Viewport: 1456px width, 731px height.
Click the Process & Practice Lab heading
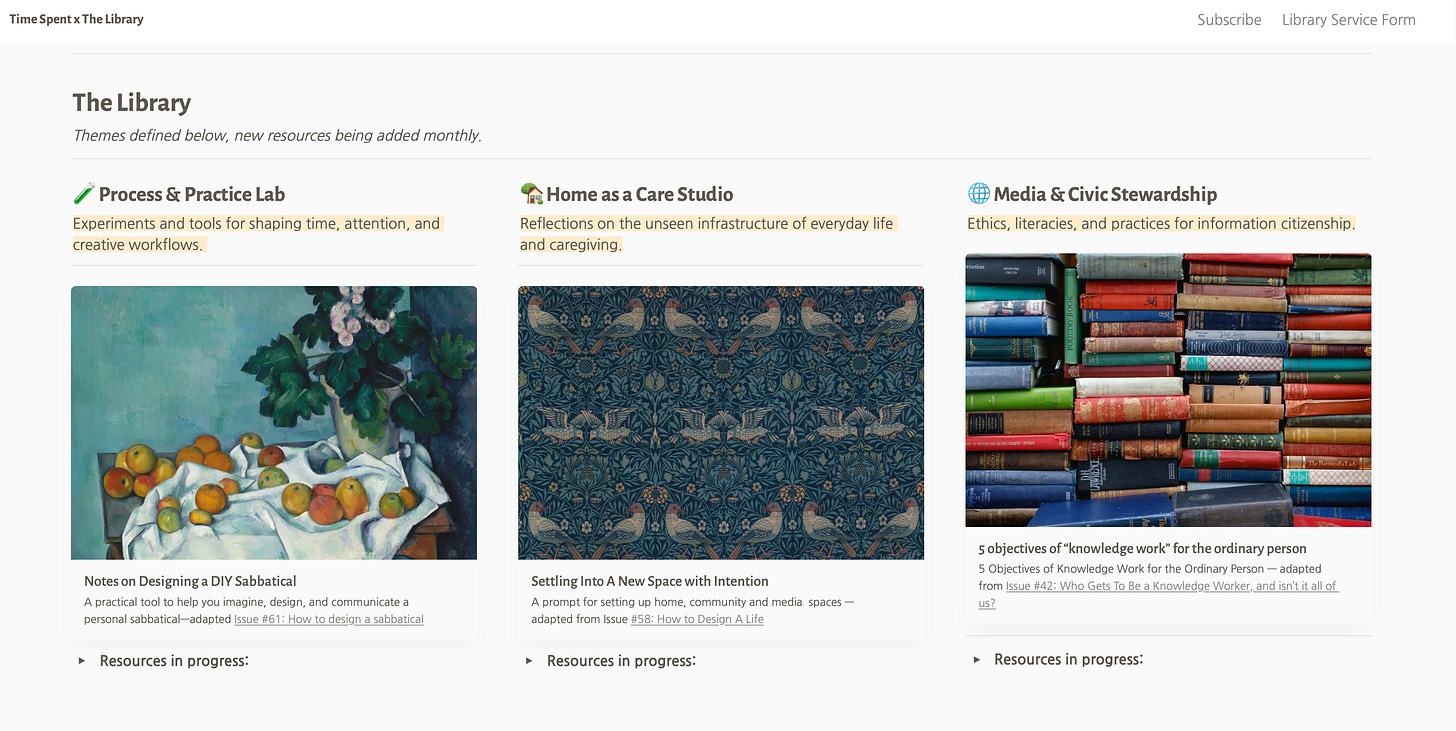coord(192,194)
